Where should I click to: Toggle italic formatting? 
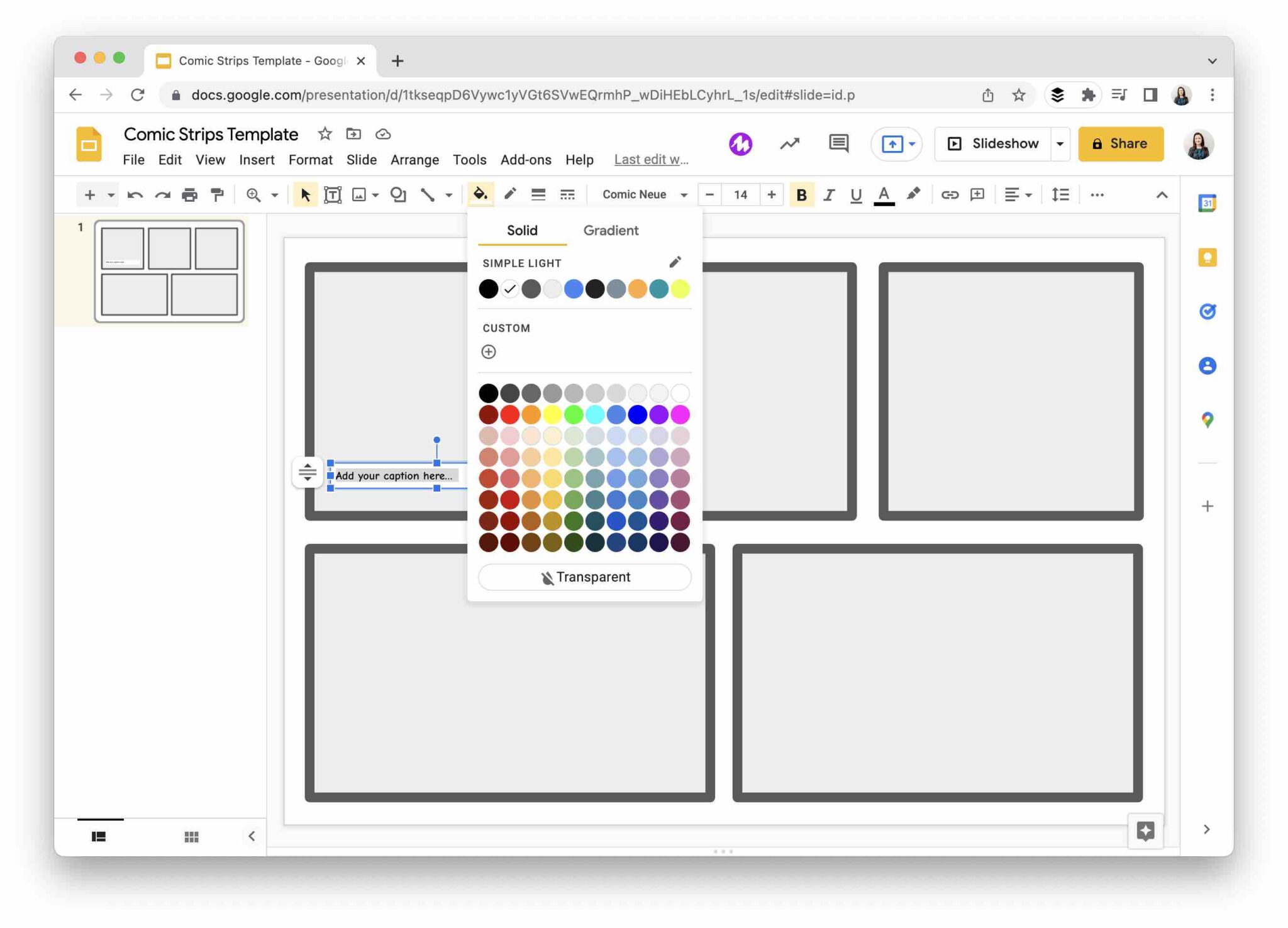tap(829, 195)
